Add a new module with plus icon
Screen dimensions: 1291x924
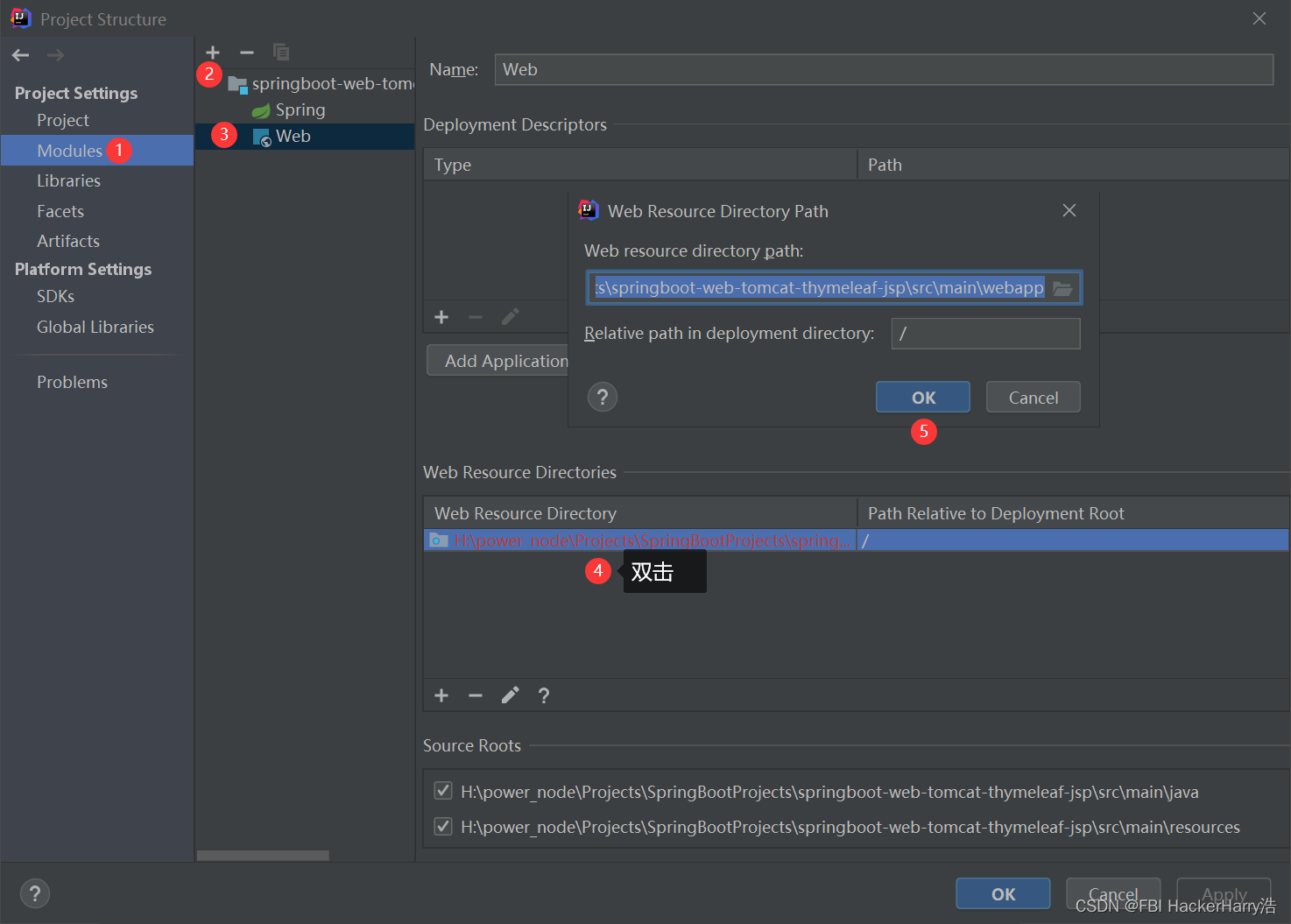pos(213,53)
